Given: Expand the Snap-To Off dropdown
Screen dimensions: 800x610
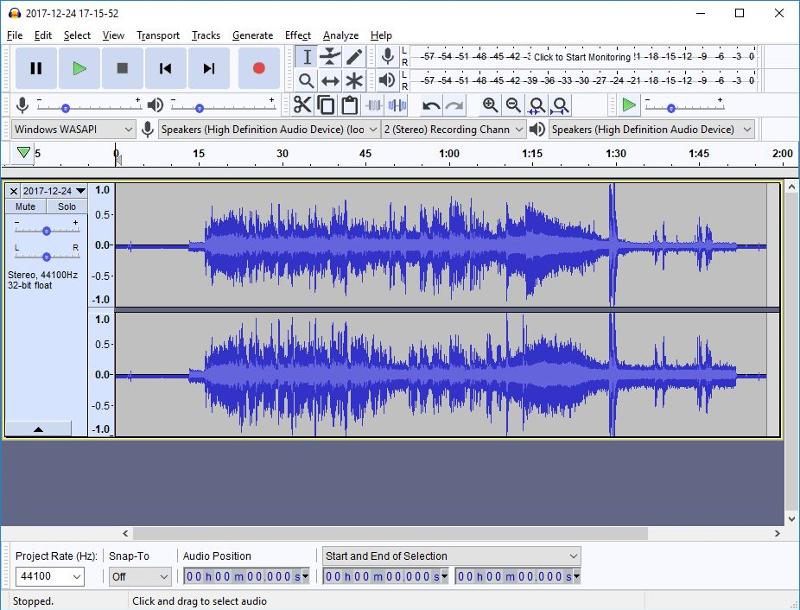Looking at the screenshot, I should 140,577.
